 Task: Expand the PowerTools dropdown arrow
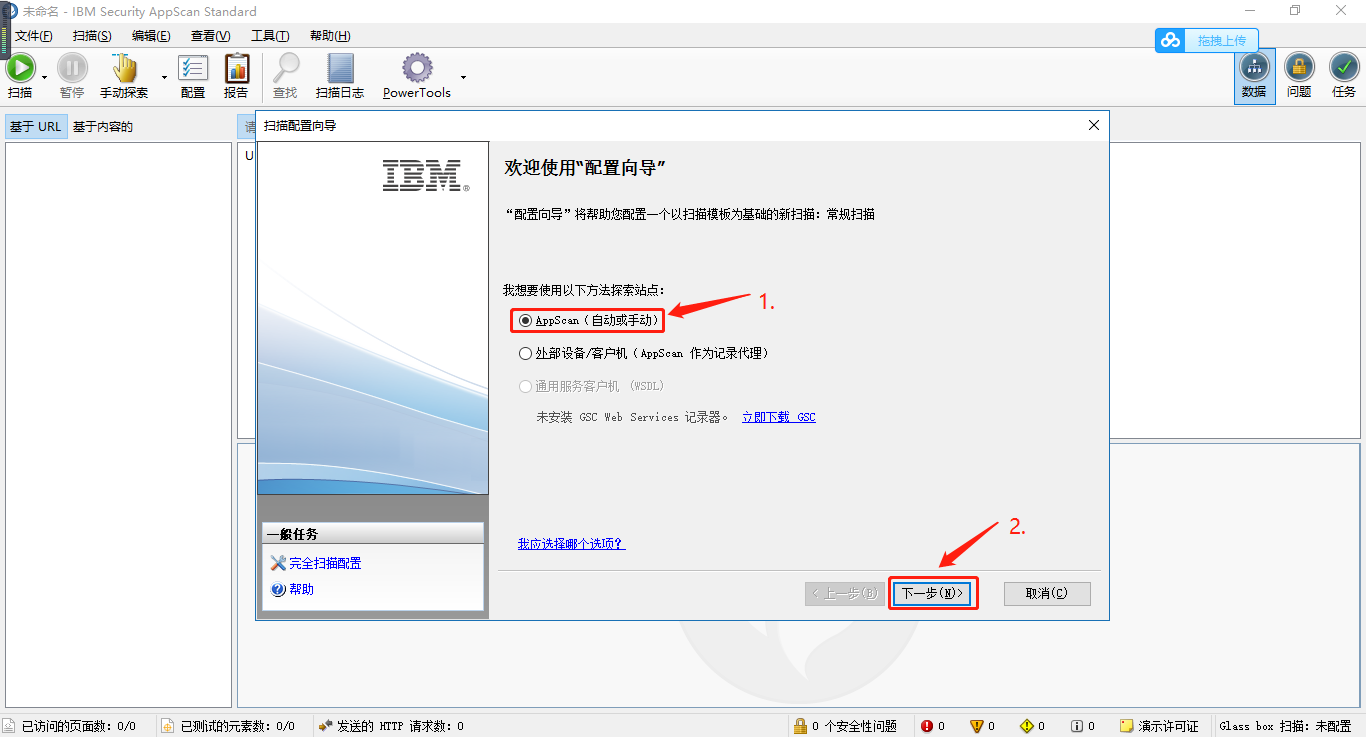pos(463,77)
